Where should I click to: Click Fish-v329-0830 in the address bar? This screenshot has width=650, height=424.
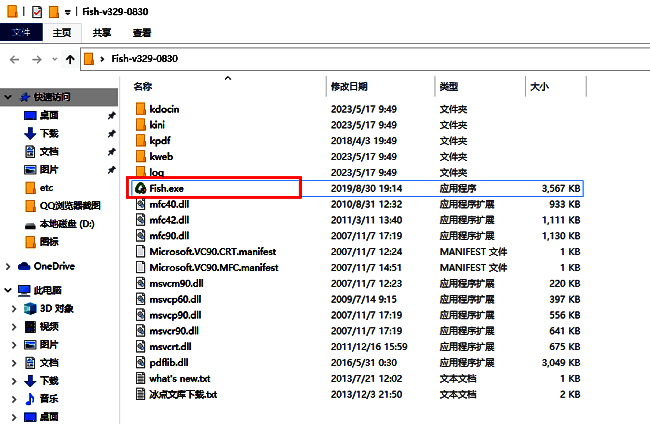pos(145,58)
